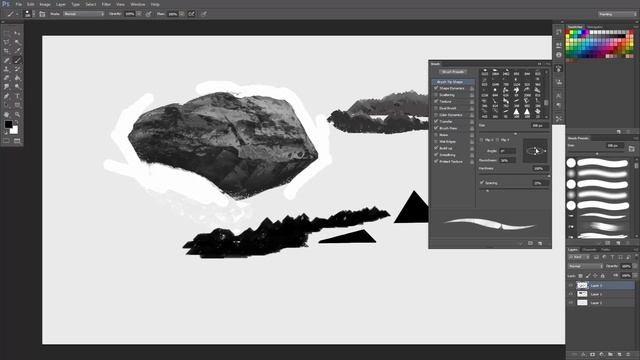Image resolution: width=640 pixels, height=360 pixels.
Task: Click the Spacing slider track
Action: click(514, 190)
